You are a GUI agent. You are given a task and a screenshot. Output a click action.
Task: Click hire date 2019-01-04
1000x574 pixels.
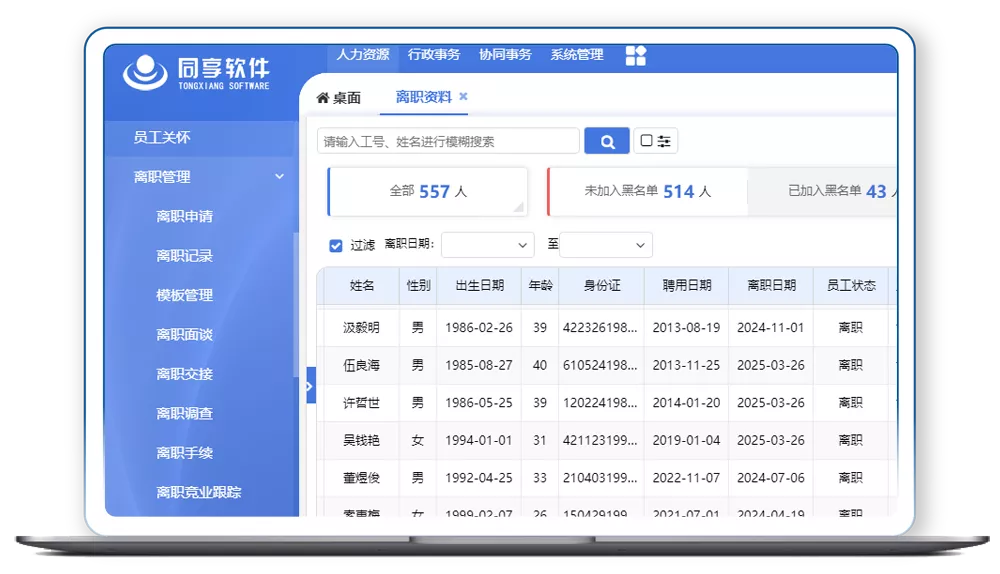[686, 441]
